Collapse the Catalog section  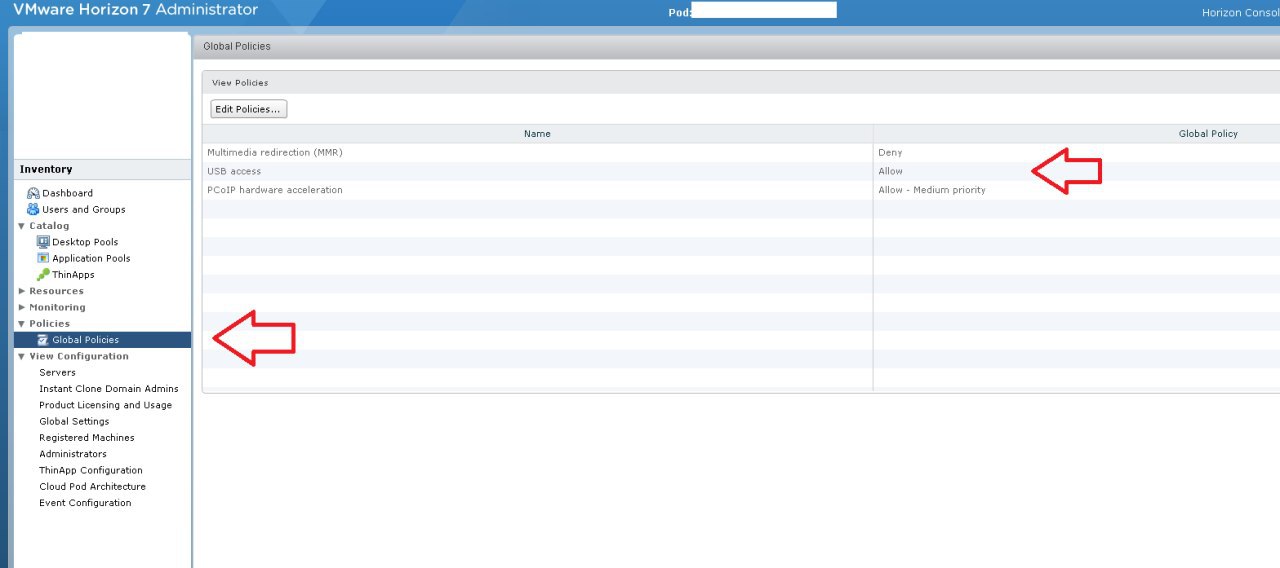(21, 226)
